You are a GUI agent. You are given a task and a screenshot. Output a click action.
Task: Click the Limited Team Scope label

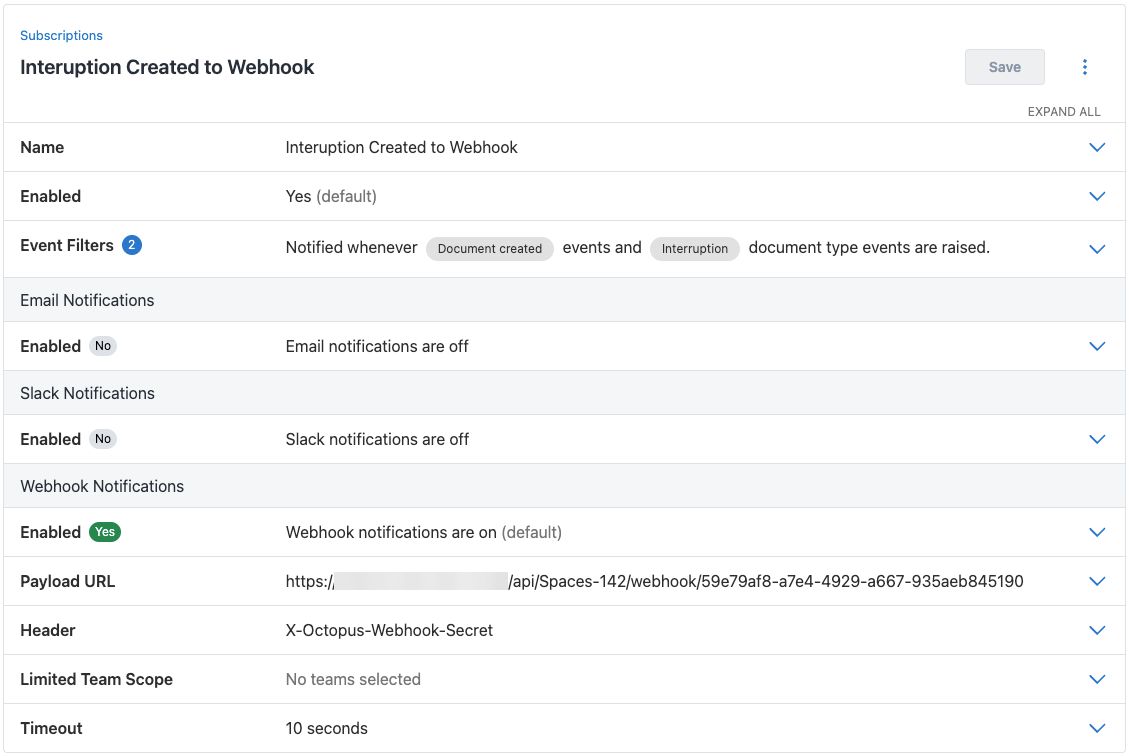[96, 679]
